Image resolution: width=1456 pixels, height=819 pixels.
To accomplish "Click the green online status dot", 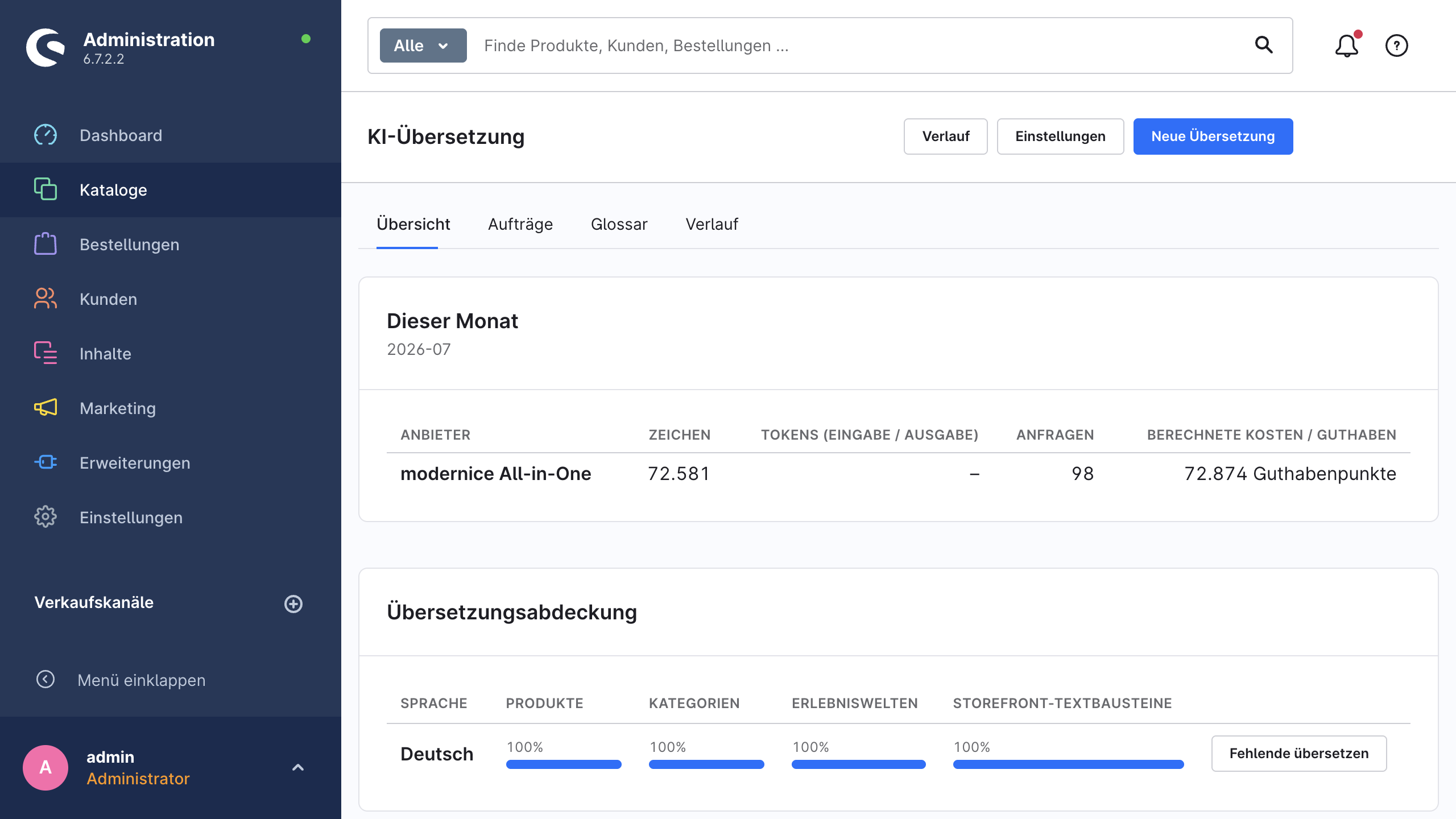I will tap(306, 39).
